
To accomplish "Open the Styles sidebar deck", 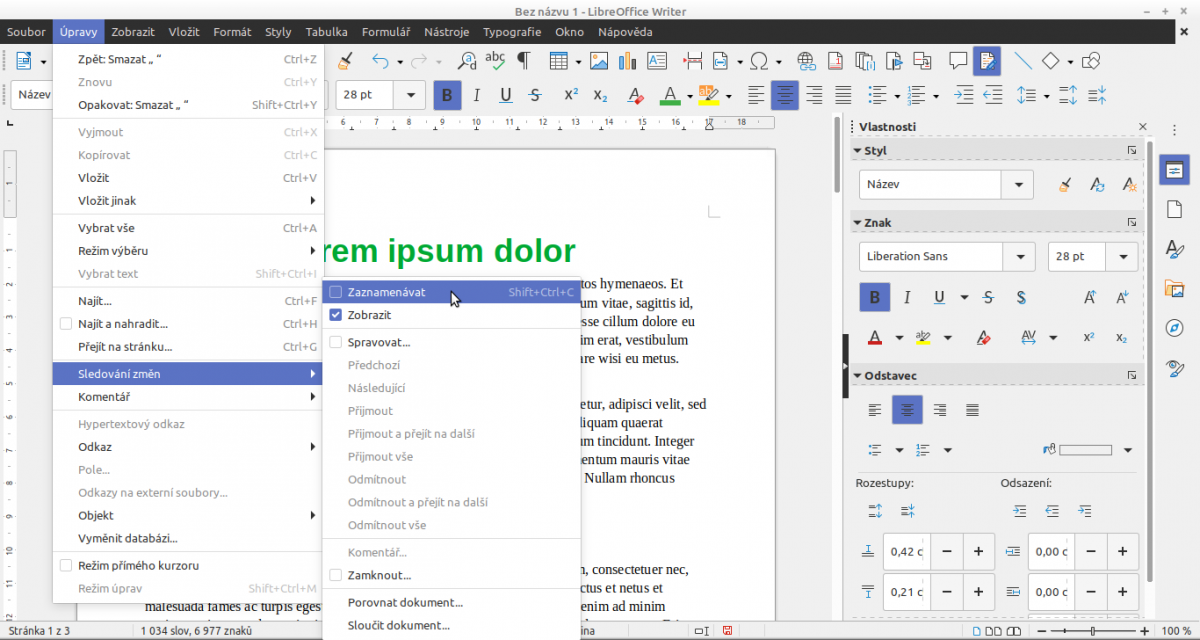I will 1174,249.
